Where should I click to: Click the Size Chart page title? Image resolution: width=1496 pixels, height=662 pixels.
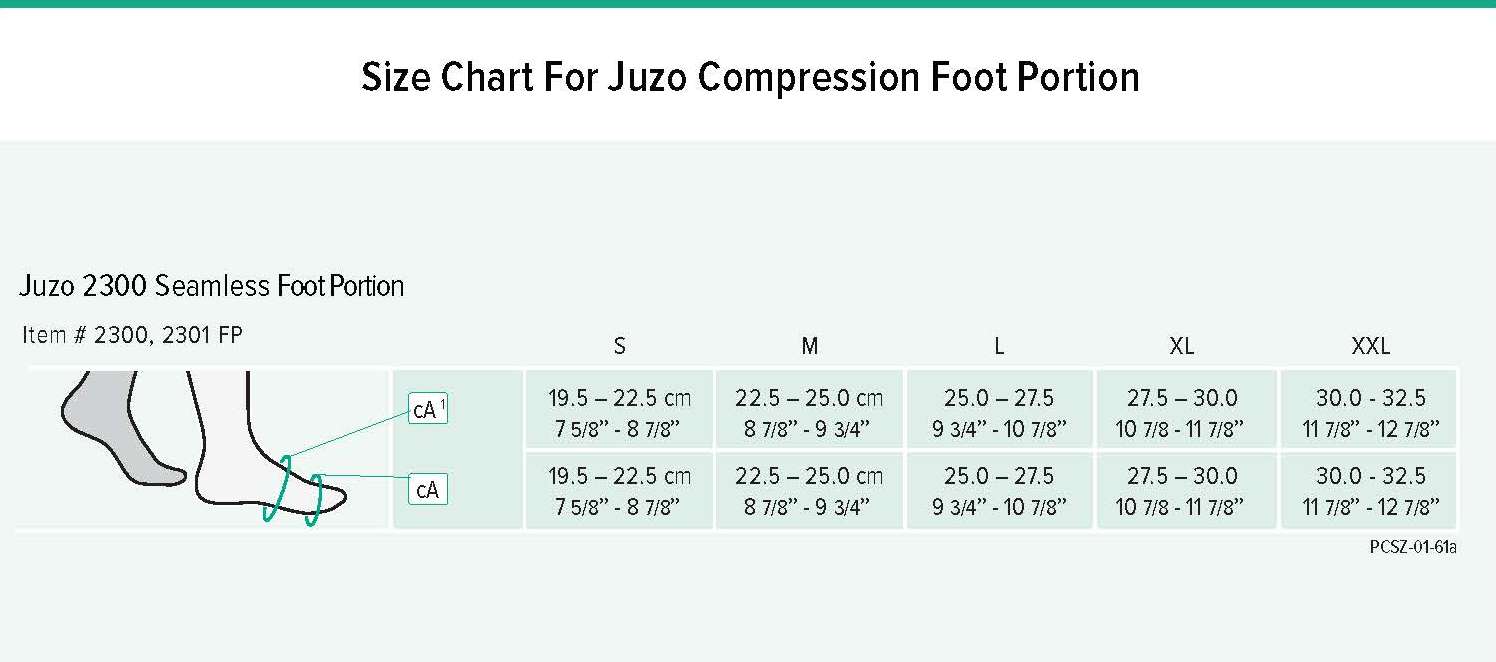(750, 77)
